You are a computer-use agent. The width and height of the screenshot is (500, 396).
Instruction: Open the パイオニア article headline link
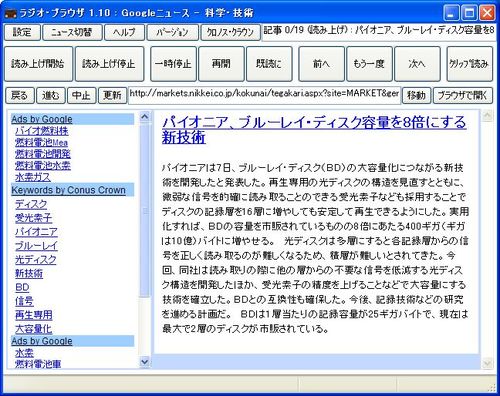[314, 130]
